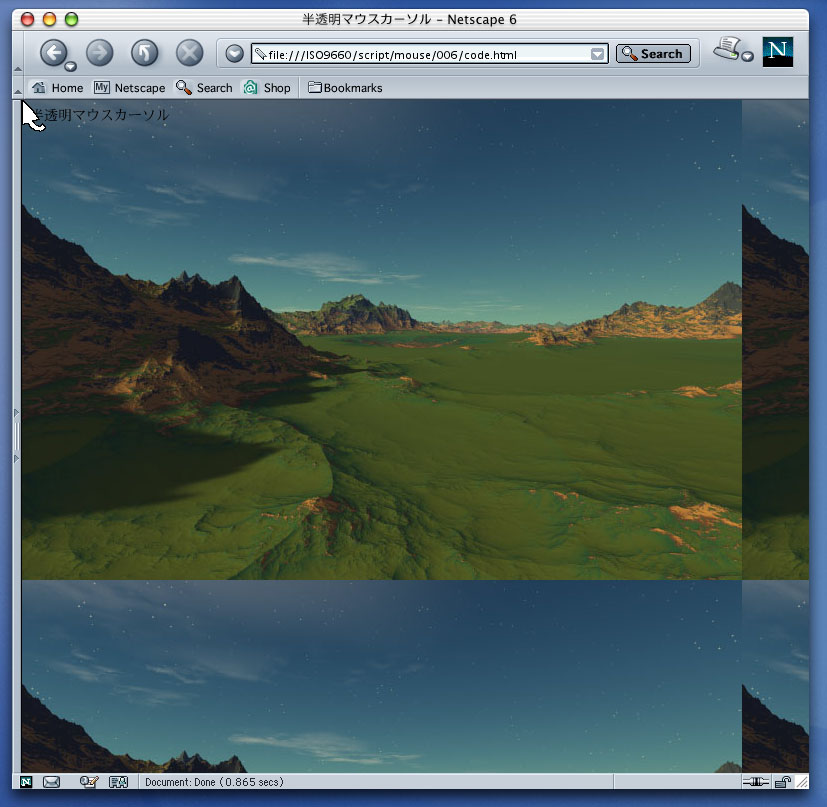827x807 pixels.
Task: Open the Bookmarks folder menu
Action: (345, 88)
